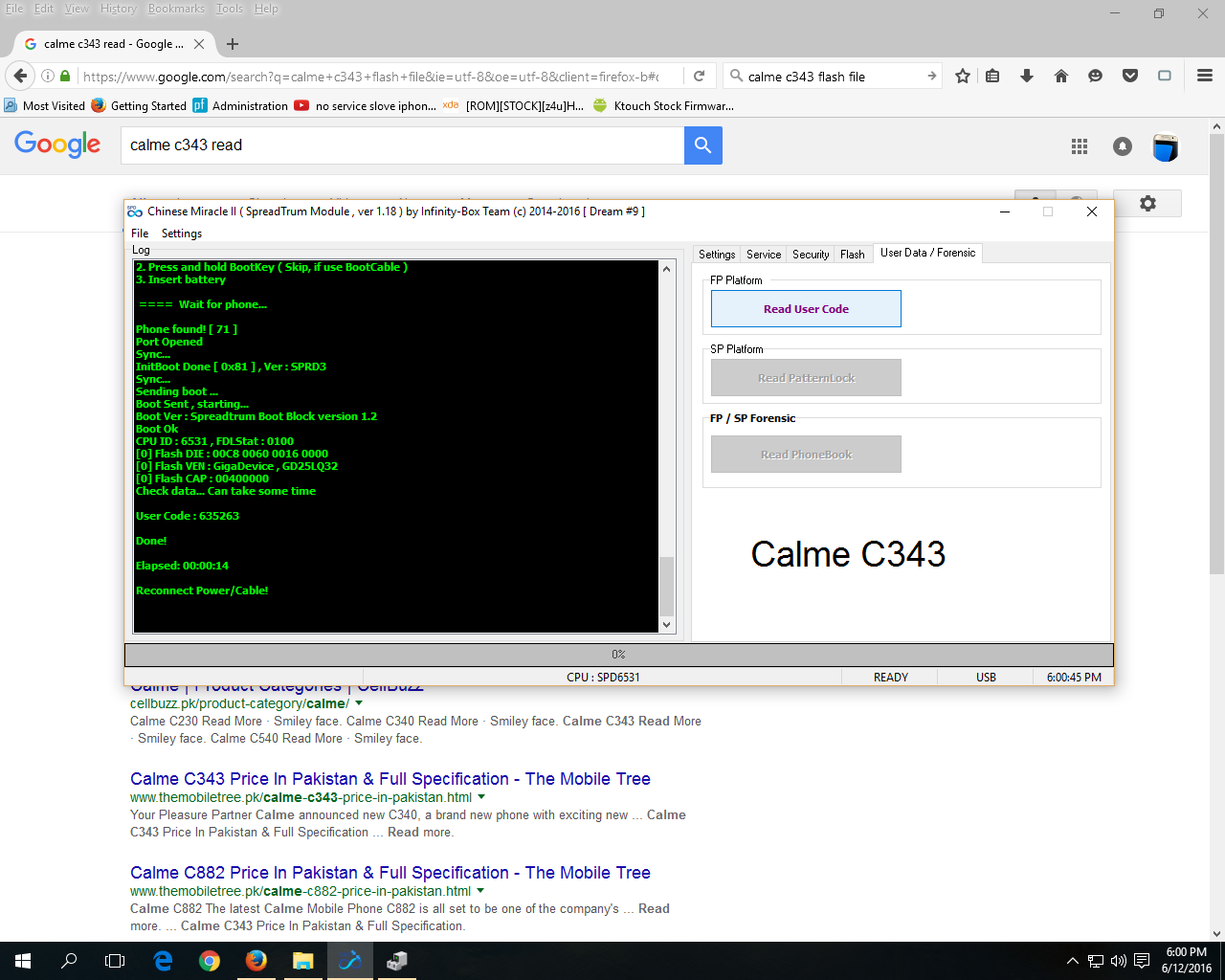
Task: Switch to the Flash tab
Action: pos(853,255)
